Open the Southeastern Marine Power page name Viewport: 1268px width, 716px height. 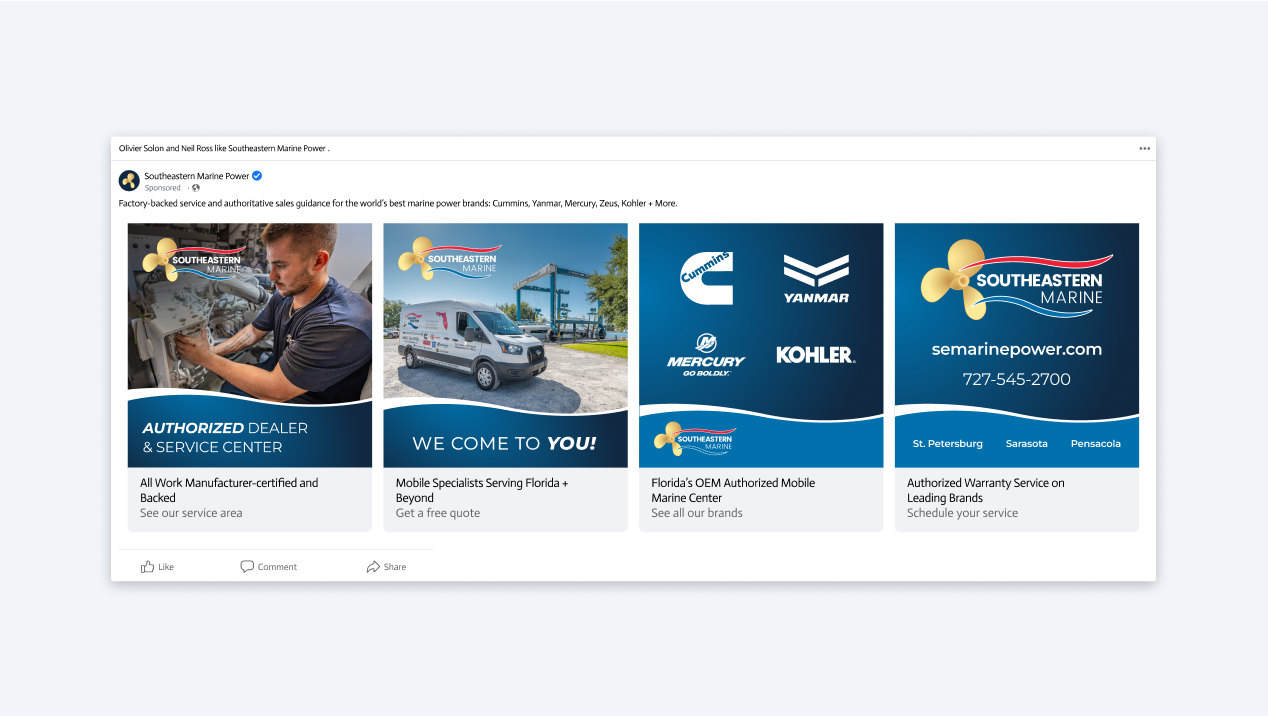pos(197,176)
